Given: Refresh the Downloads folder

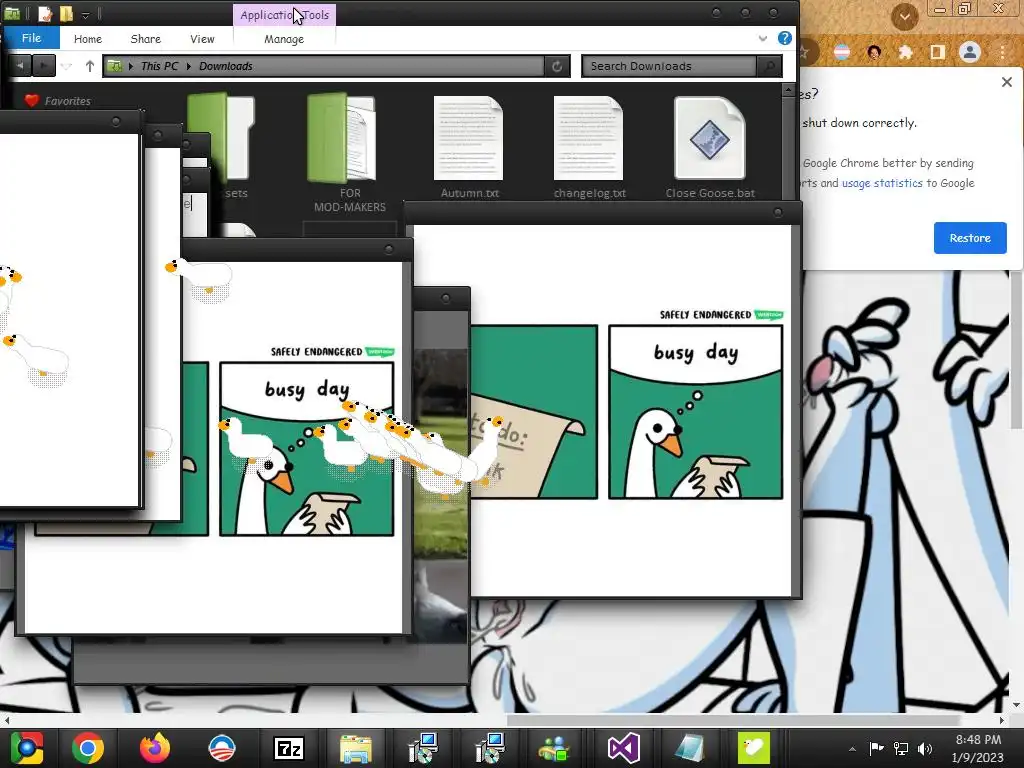Looking at the screenshot, I should [x=557, y=66].
